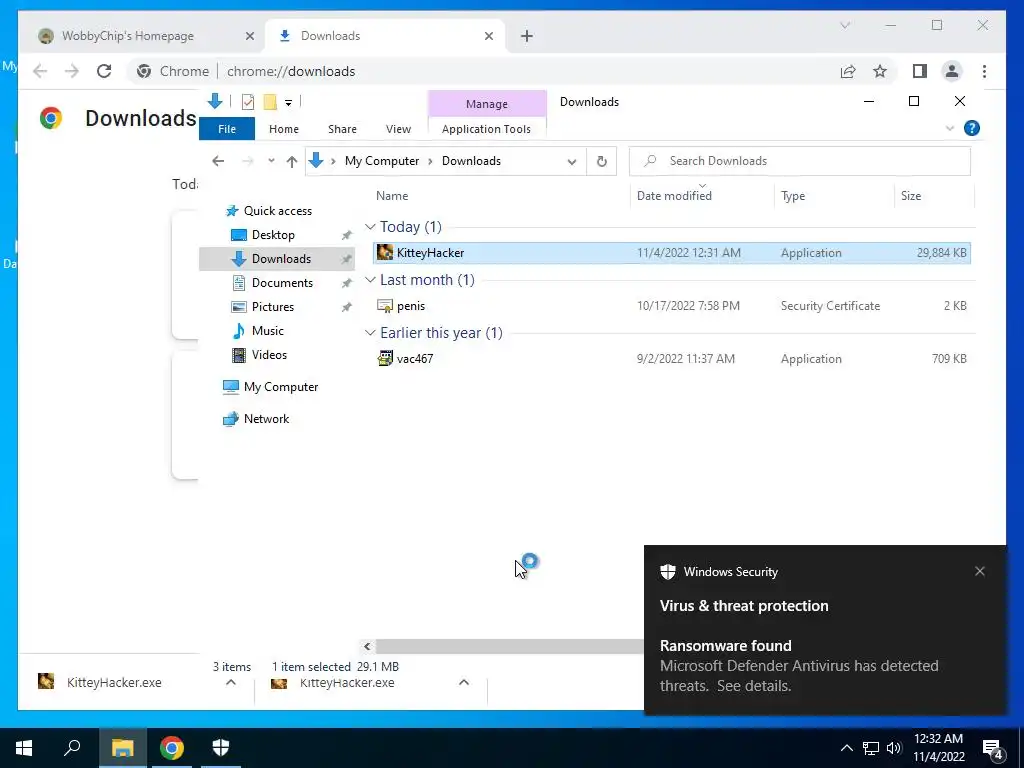Dismiss the Windows Security notification
Viewport: 1024px width, 768px height.
tap(980, 571)
